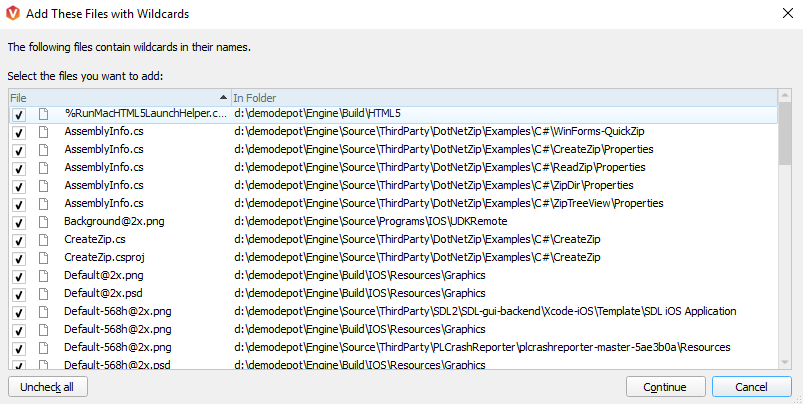Click the scrollbar up arrow

pos(785,95)
